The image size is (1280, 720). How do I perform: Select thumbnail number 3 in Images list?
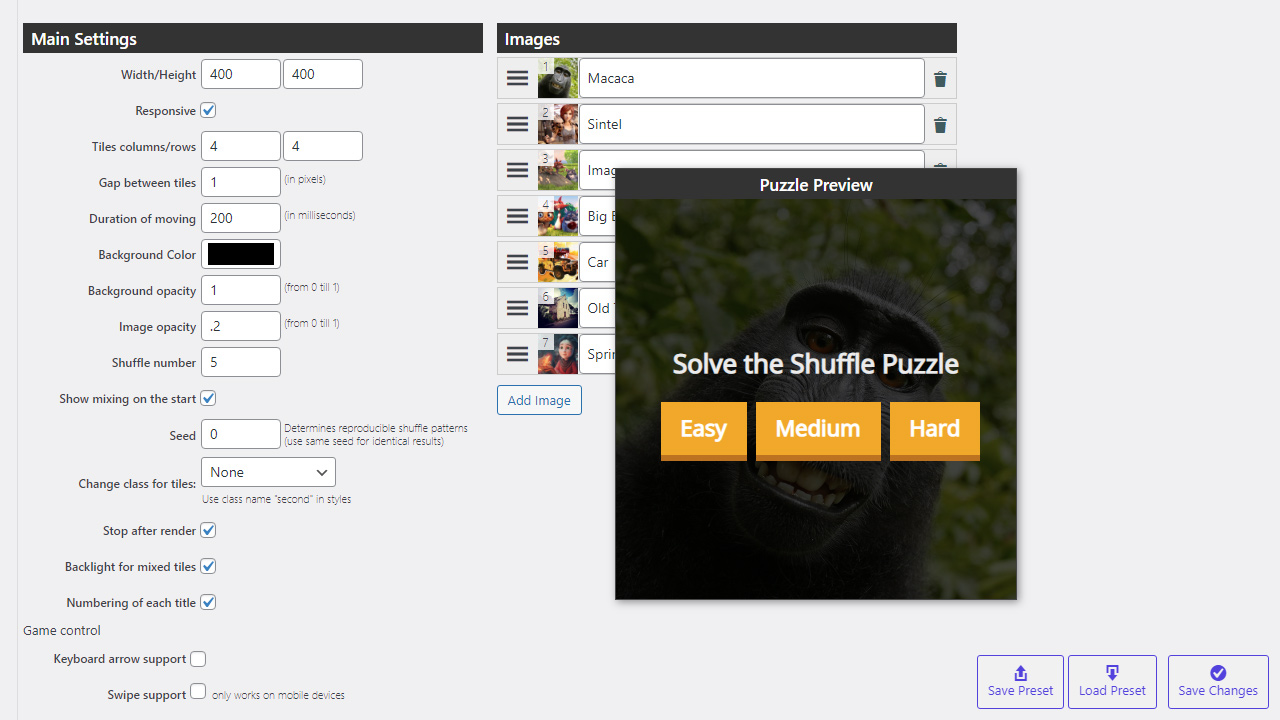tap(558, 170)
